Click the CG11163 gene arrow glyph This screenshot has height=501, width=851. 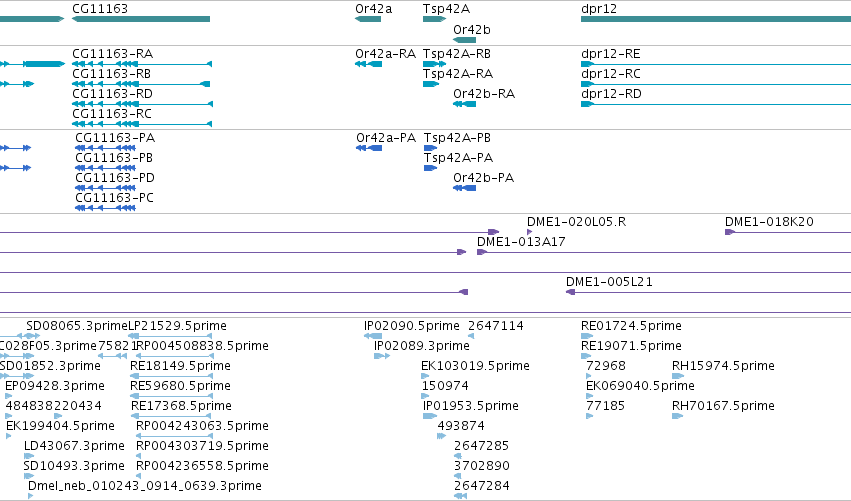(x=141, y=19)
